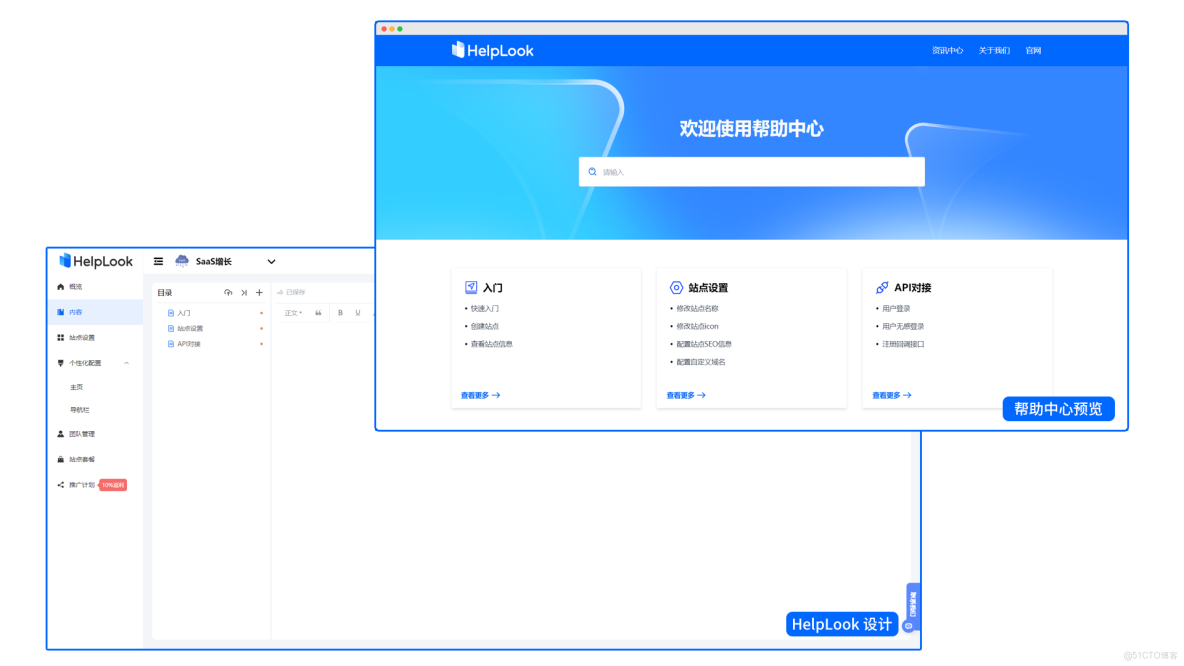
Task: Click the search magnifier icon in help center
Action: coord(592,172)
